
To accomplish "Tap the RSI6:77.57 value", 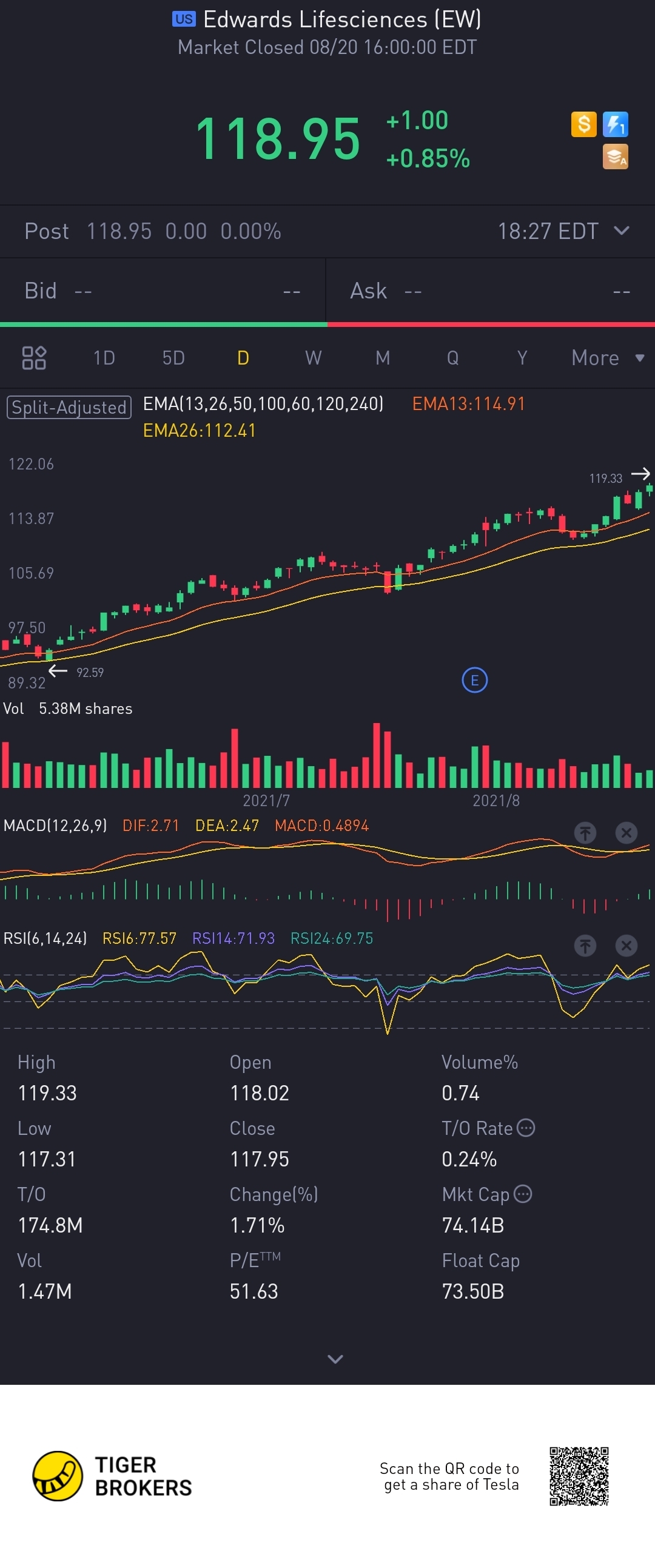I will [x=139, y=938].
